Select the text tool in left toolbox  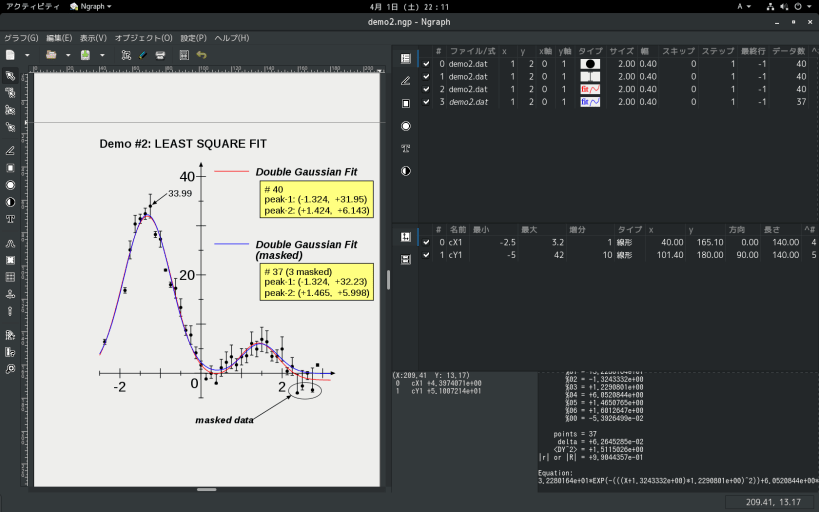pyautogui.click(x=10, y=219)
